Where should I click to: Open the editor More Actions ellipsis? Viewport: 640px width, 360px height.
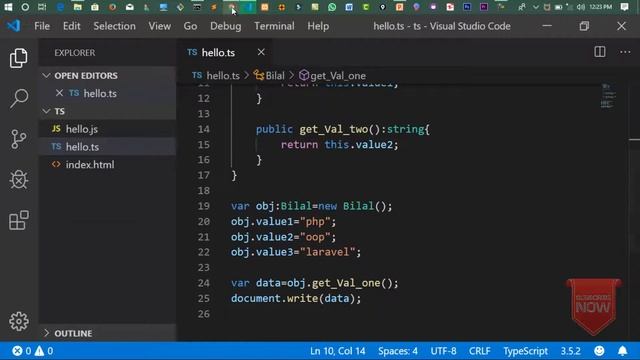(x=625, y=52)
